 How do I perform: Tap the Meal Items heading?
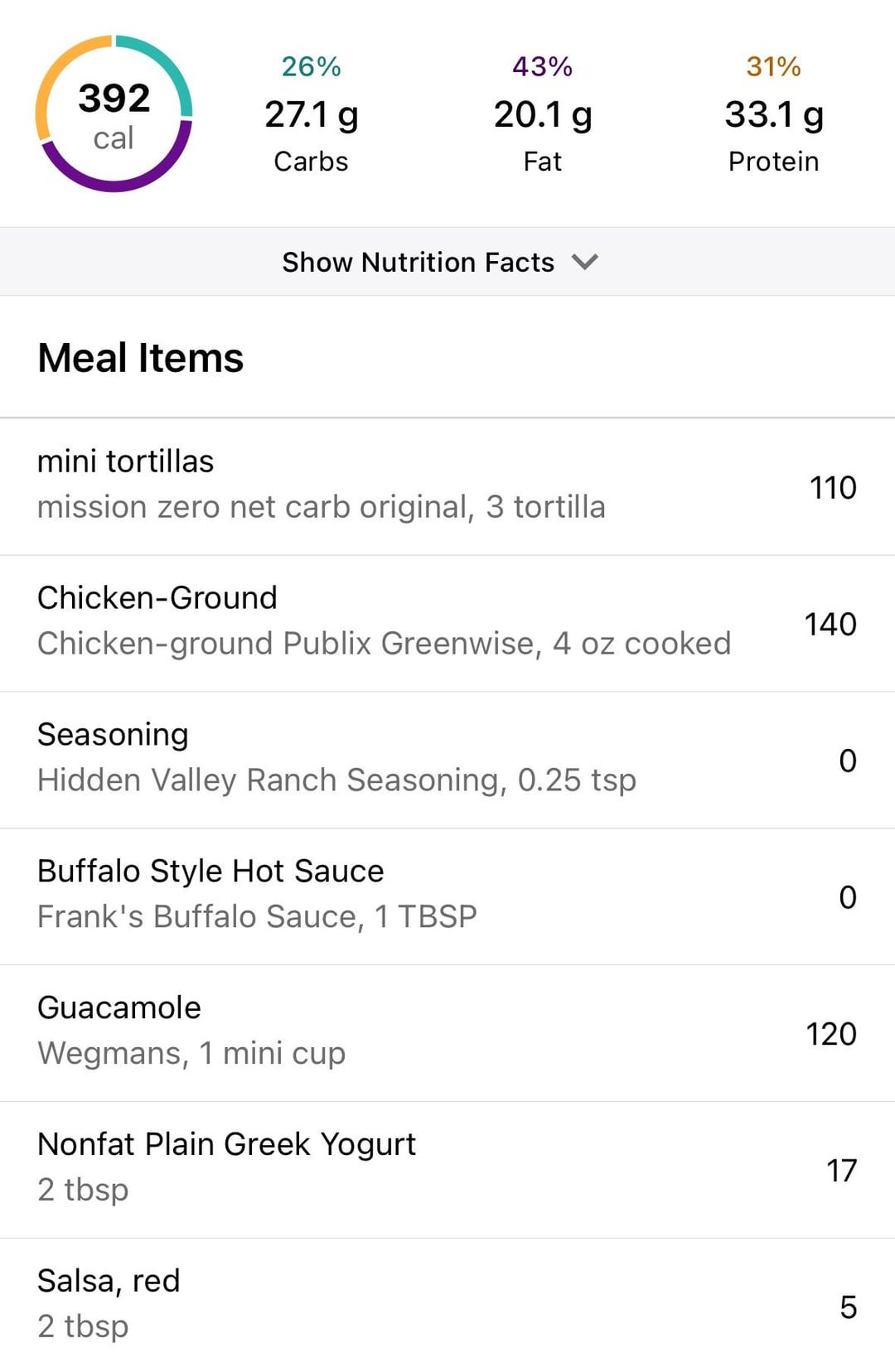(x=141, y=358)
